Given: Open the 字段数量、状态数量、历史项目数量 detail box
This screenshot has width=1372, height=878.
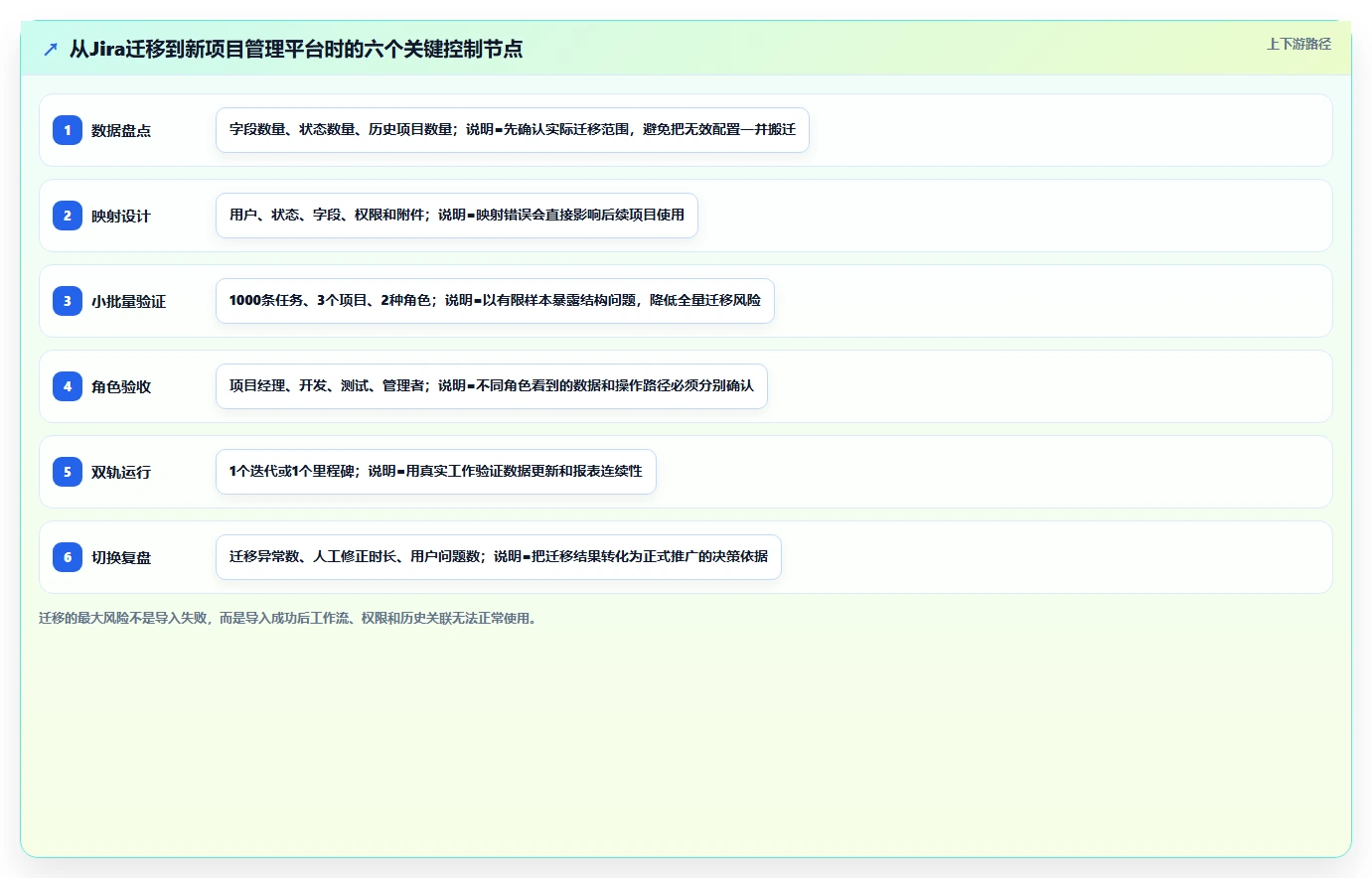Looking at the screenshot, I should (513, 130).
